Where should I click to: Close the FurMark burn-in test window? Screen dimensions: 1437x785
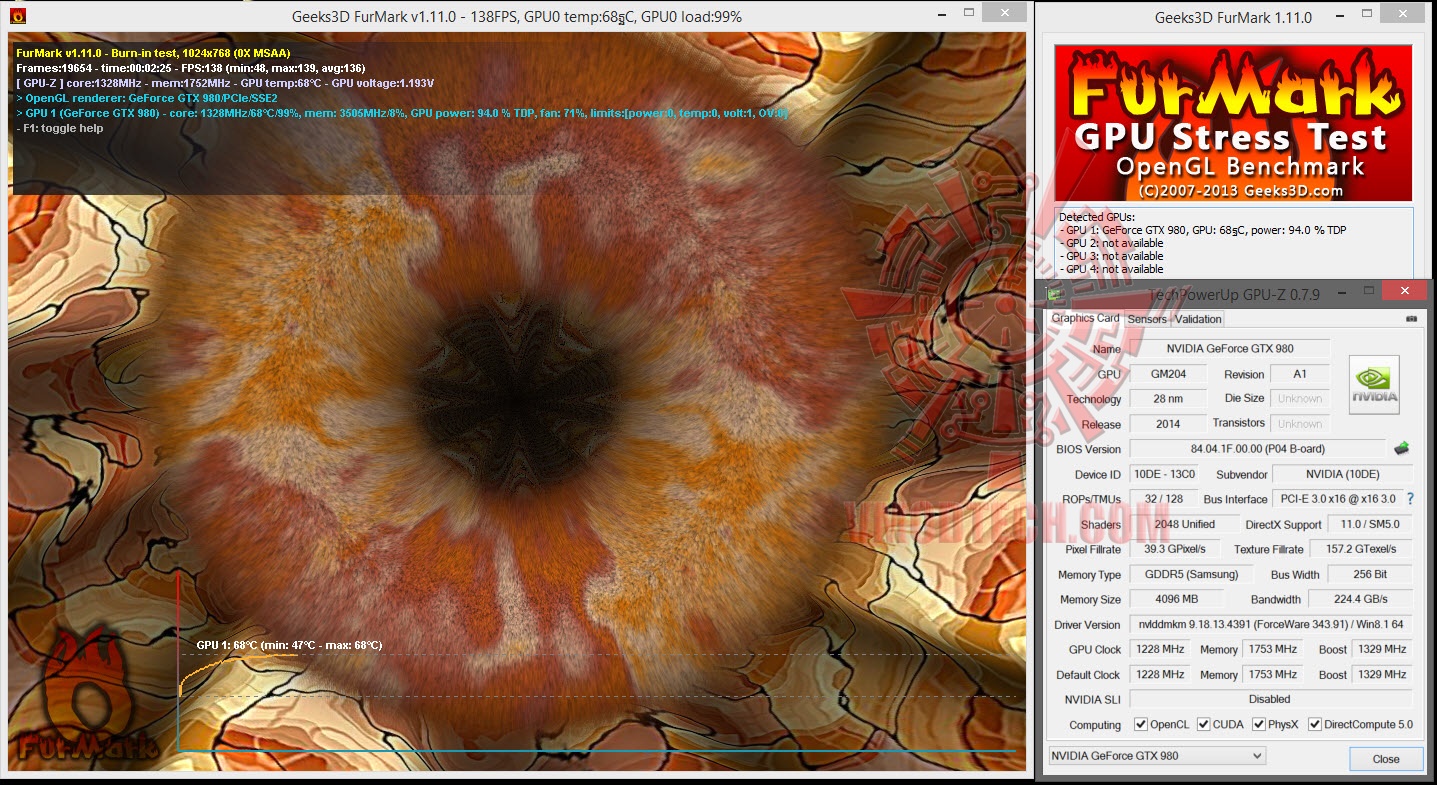point(1003,13)
